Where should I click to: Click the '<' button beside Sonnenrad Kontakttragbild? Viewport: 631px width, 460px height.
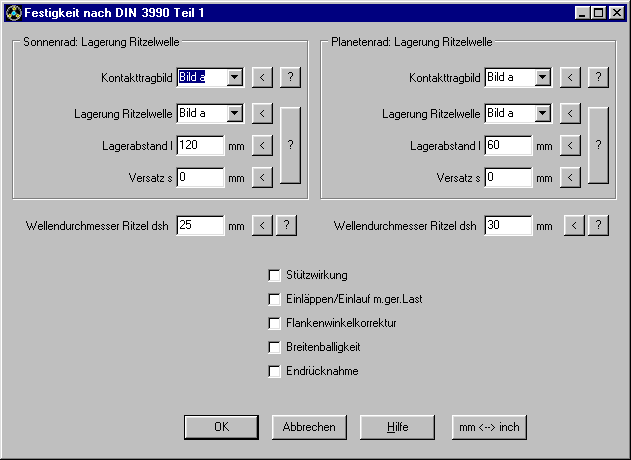pyautogui.click(x=260, y=77)
